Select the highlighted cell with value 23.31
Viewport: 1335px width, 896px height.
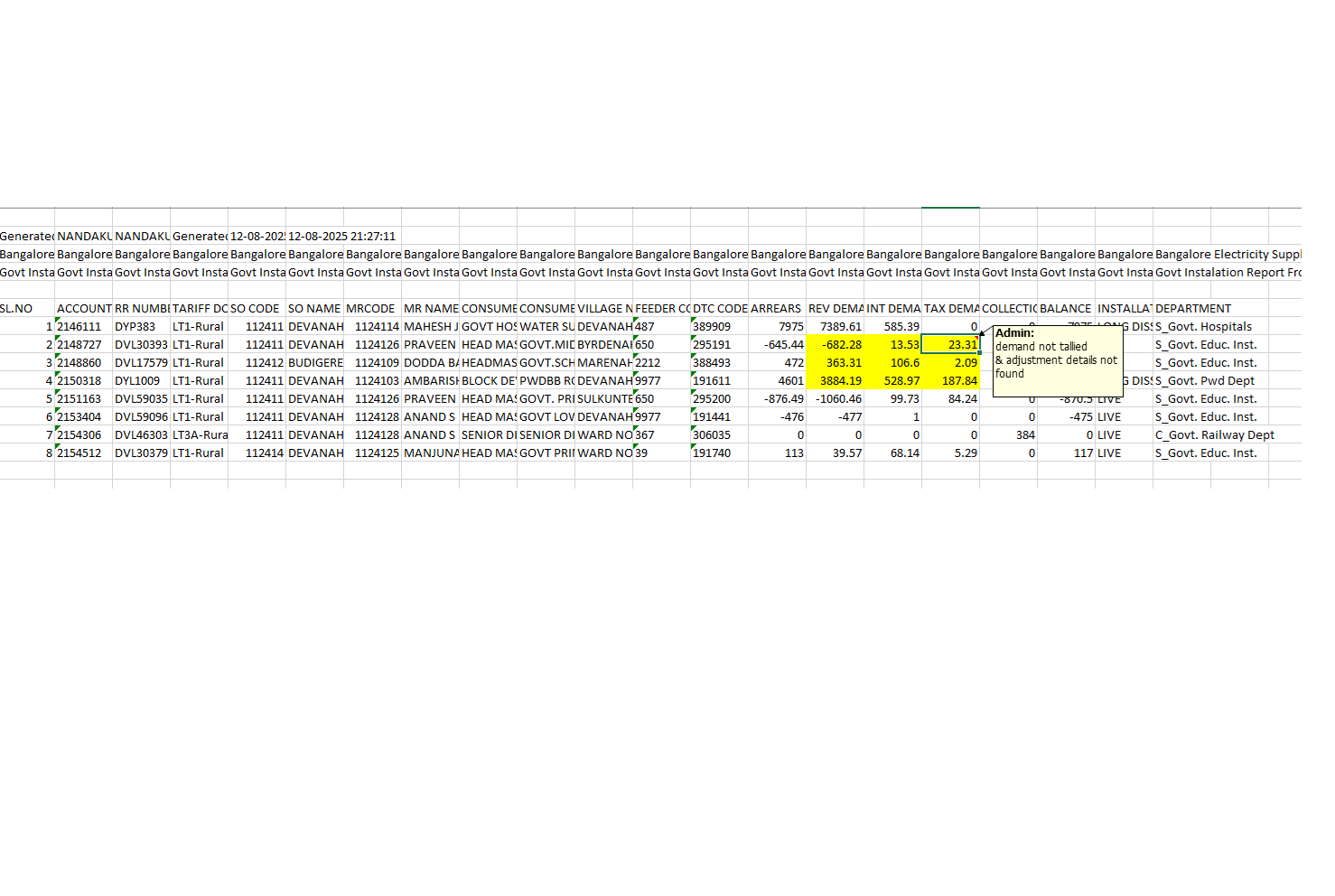[x=950, y=344]
